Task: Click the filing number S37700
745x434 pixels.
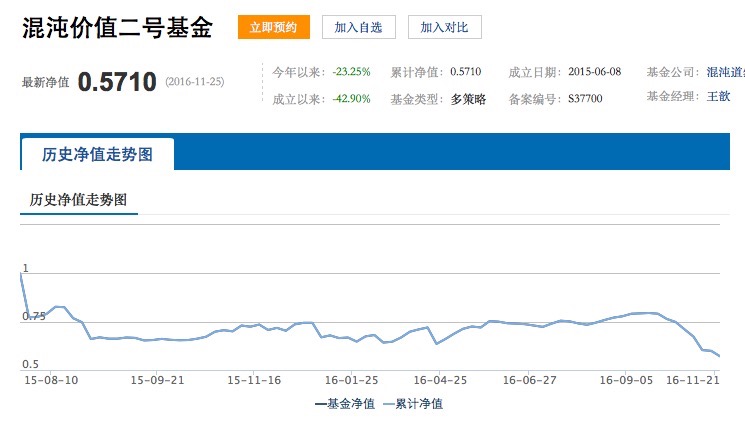Action: coord(586,99)
